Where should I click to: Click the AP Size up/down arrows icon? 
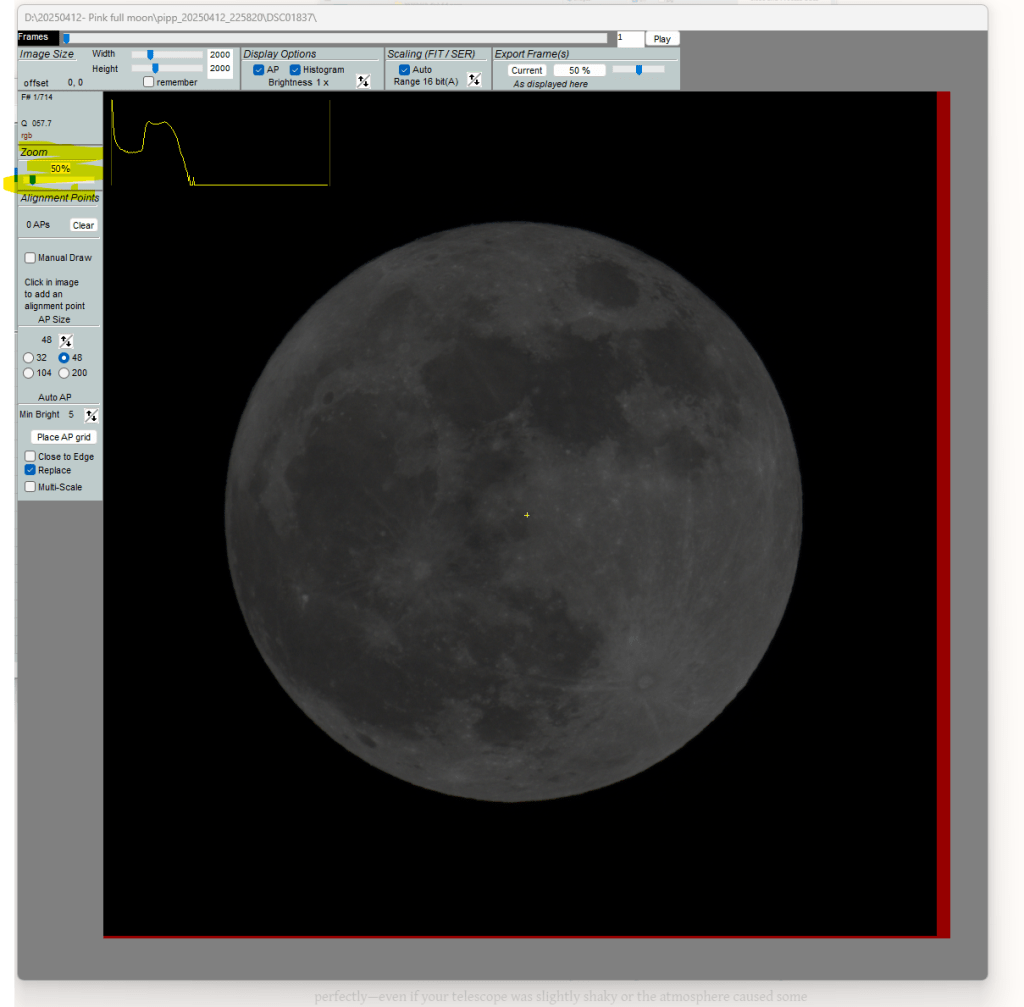[66, 341]
